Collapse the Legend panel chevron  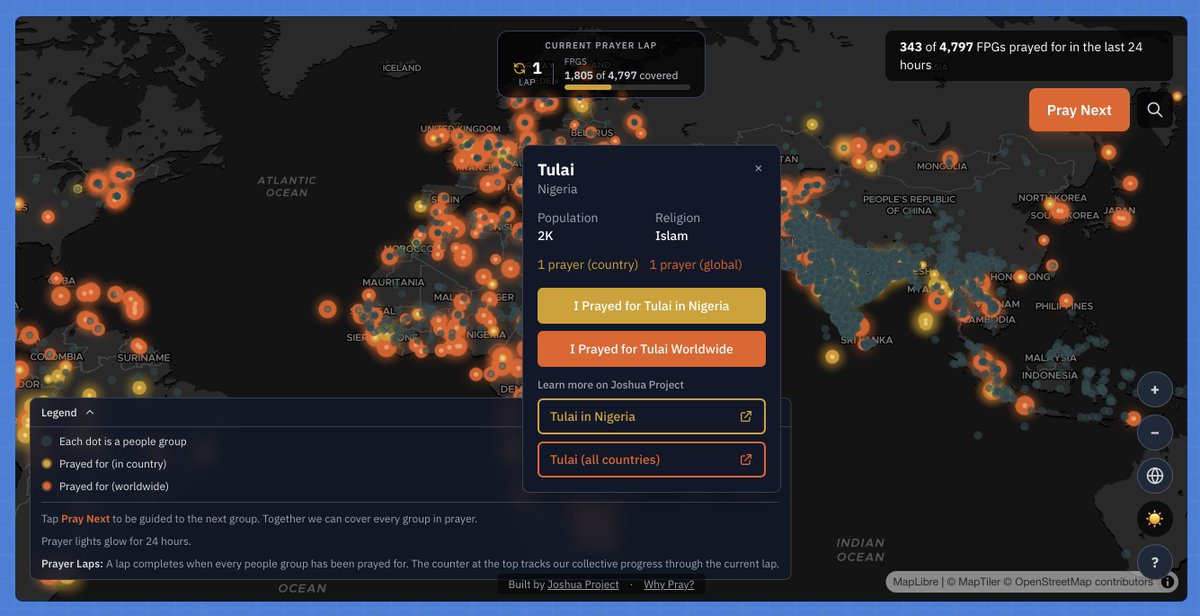90,412
